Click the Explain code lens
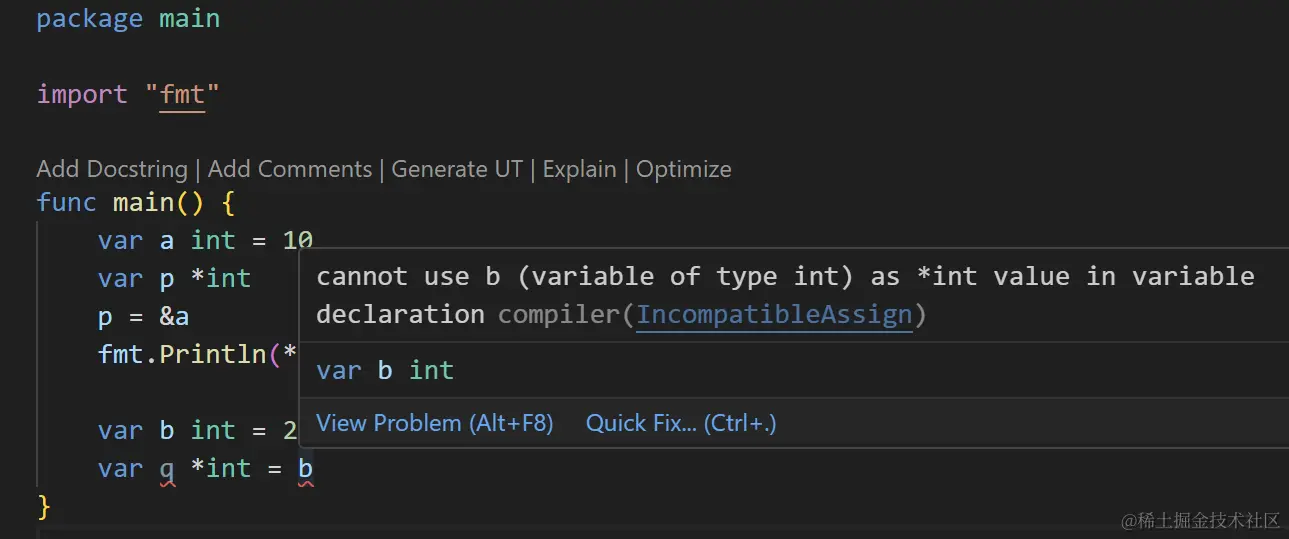1289x539 pixels. point(579,169)
